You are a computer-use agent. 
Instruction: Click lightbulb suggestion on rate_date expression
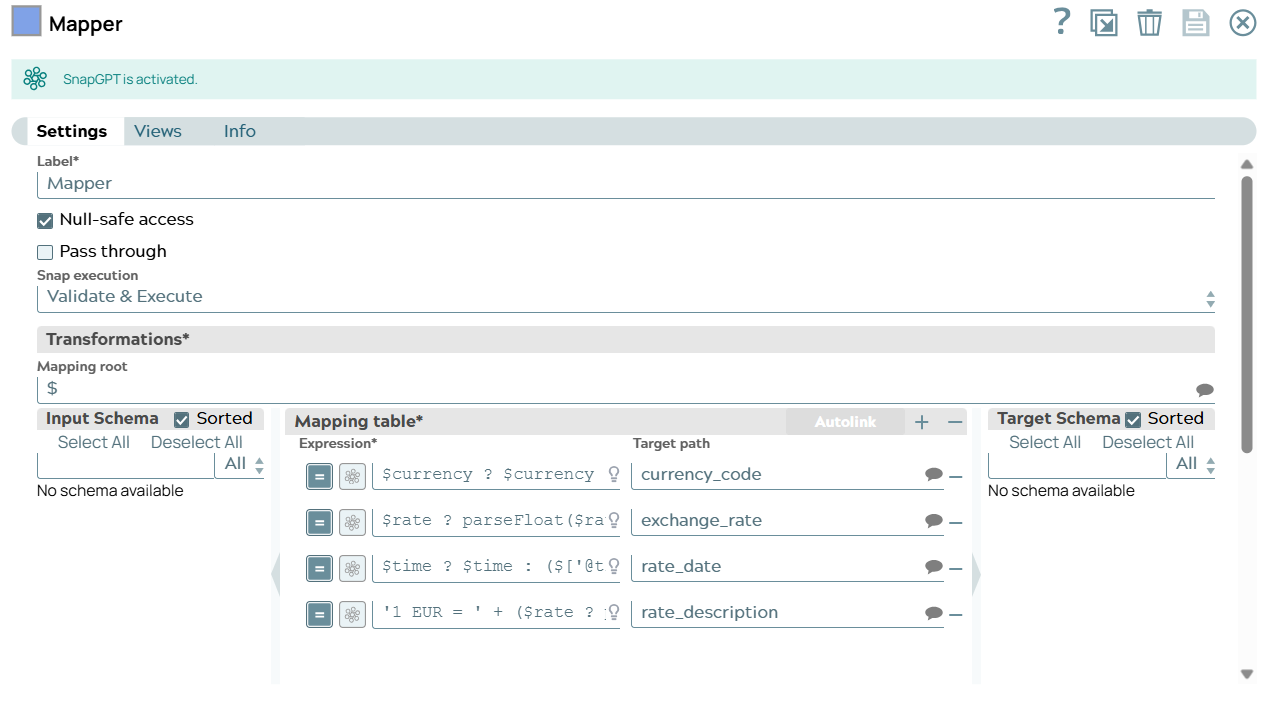coord(614,566)
